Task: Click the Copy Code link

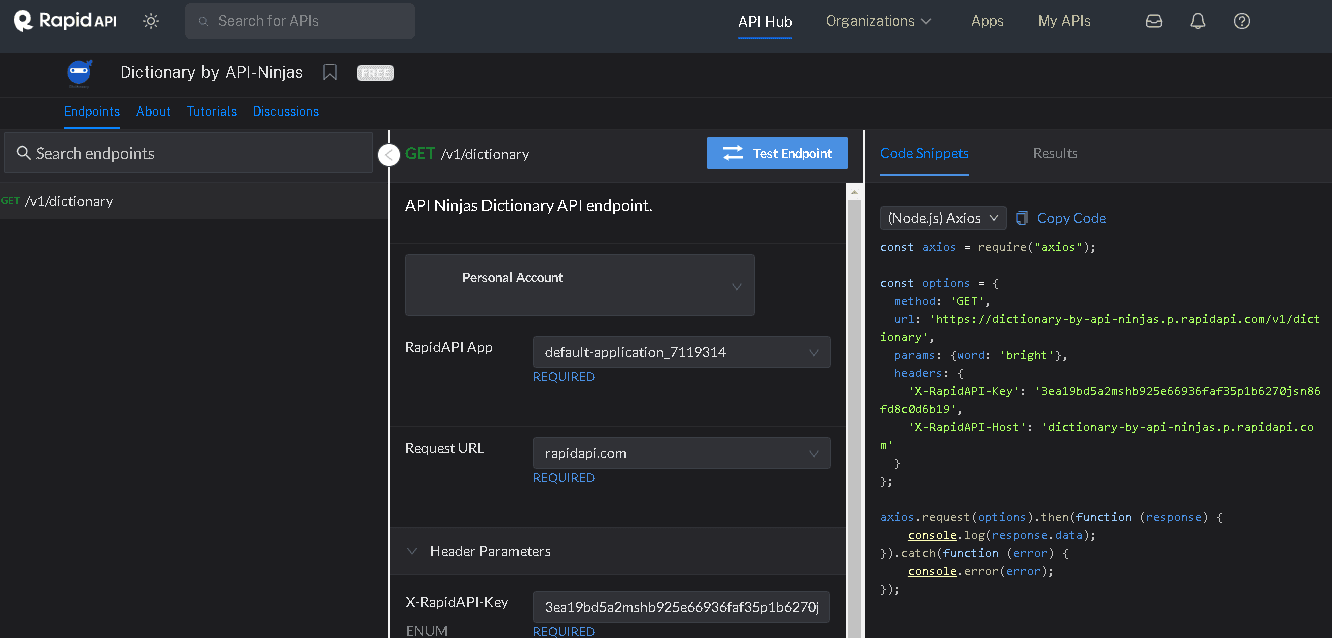Action: tap(1071, 218)
